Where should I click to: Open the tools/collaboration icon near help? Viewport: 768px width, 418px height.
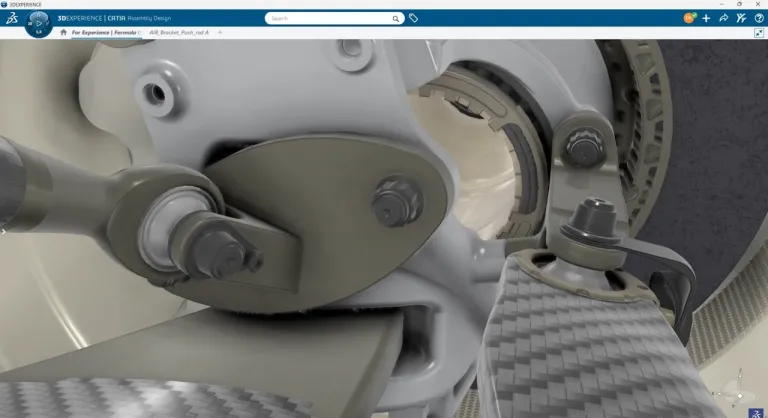[741, 18]
